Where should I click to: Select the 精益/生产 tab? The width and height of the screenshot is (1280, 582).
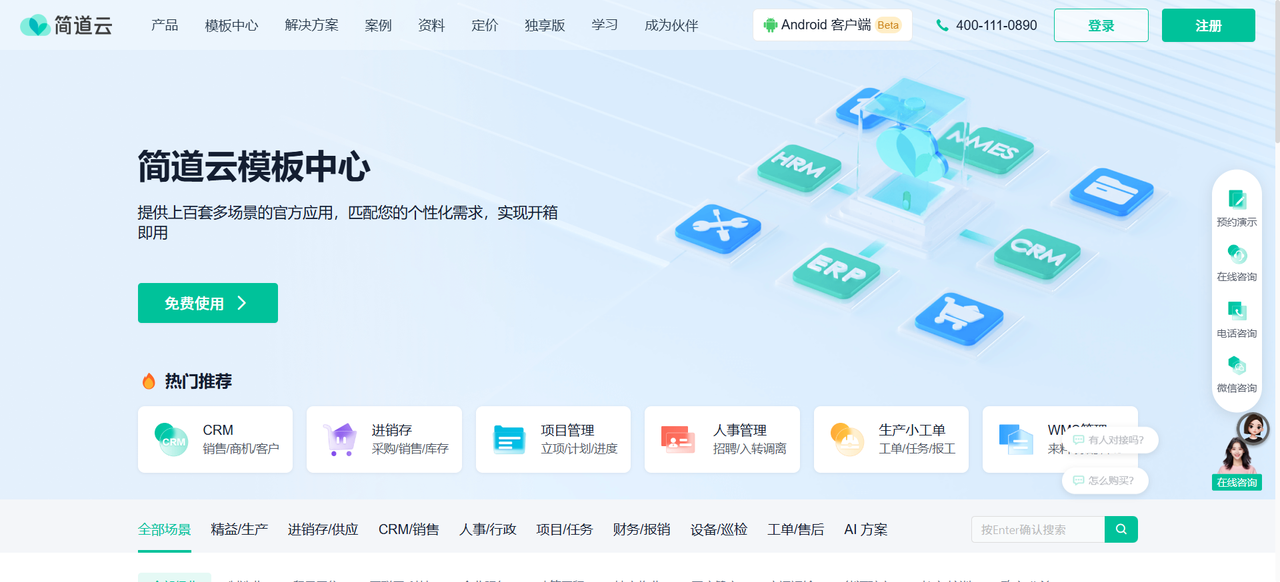[x=239, y=529]
